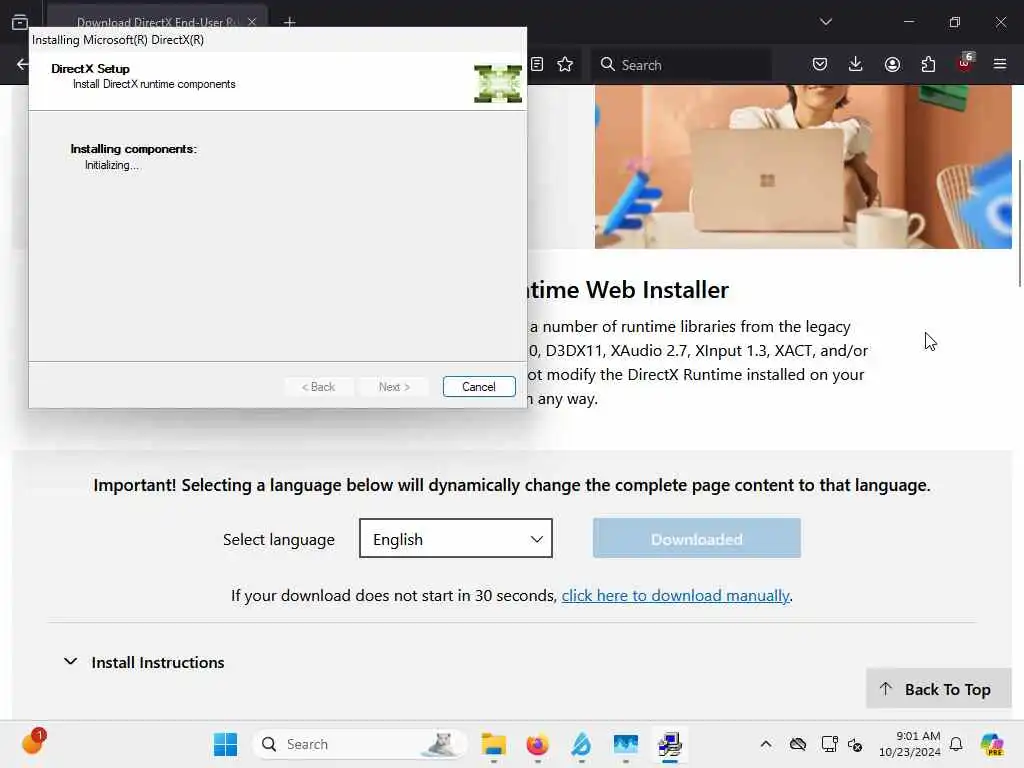1024x768 pixels.
Task: Open Copilot preview icon in taskbar
Action: pyautogui.click(x=992, y=744)
